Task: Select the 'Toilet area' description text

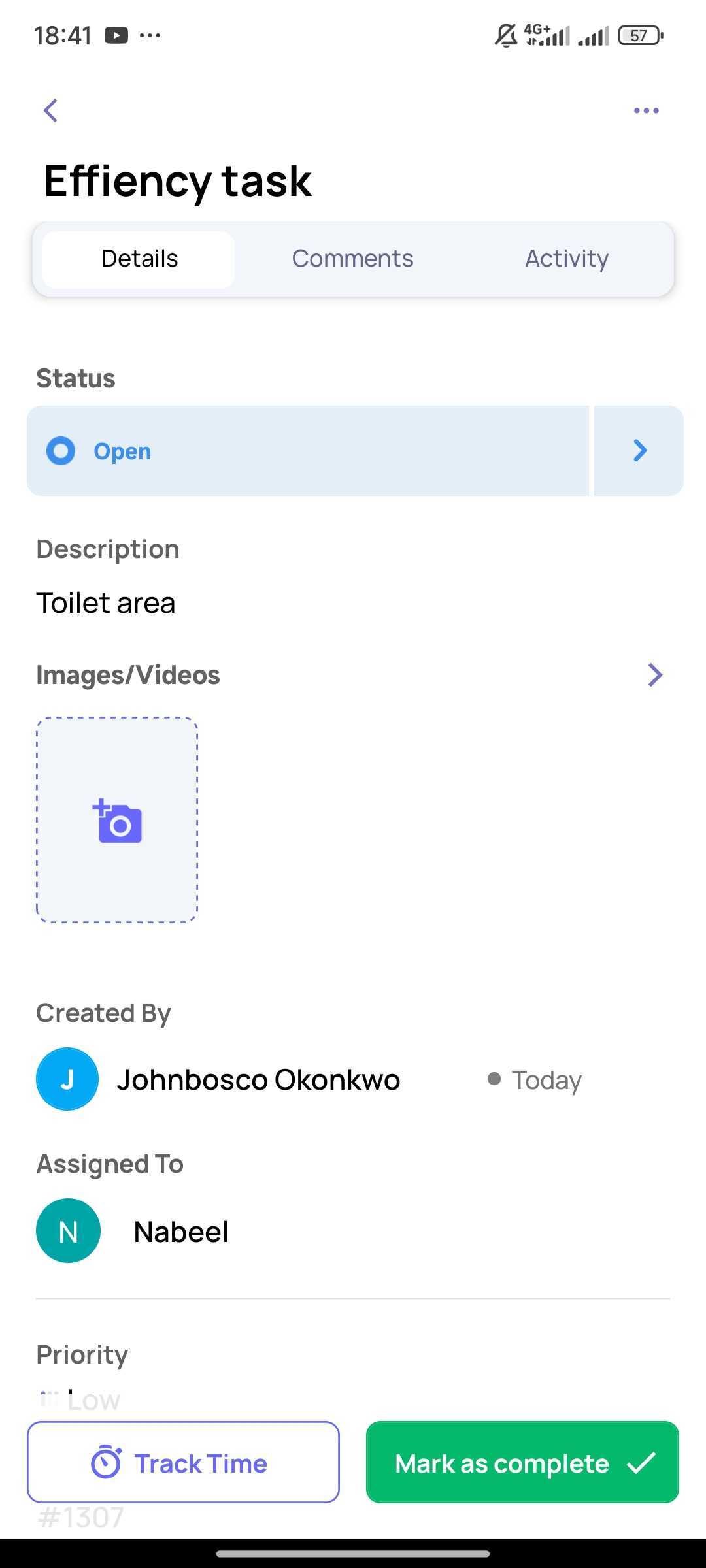Action: coord(106,602)
